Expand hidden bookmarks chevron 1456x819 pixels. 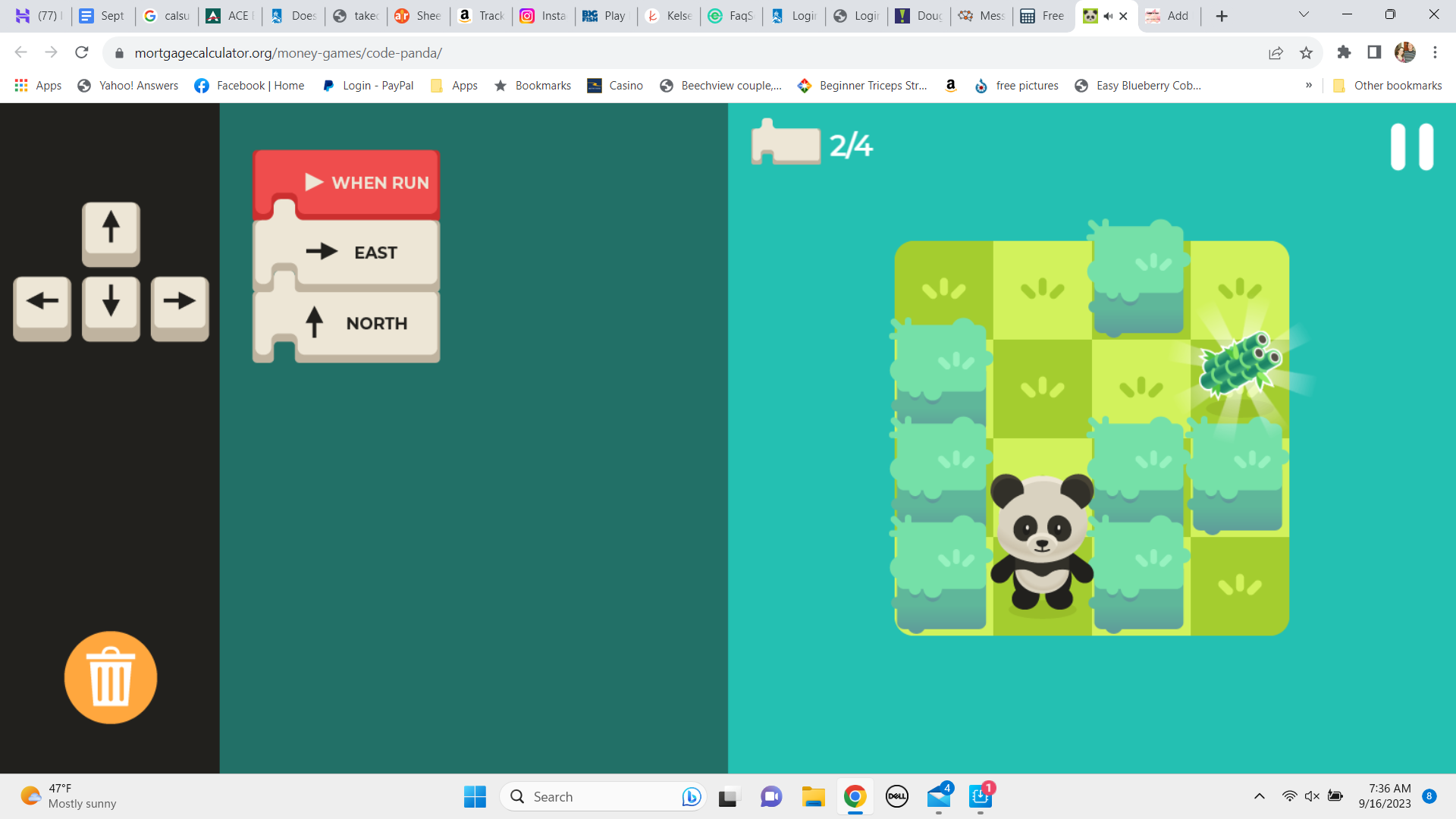pyautogui.click(x=1308, y=85)
